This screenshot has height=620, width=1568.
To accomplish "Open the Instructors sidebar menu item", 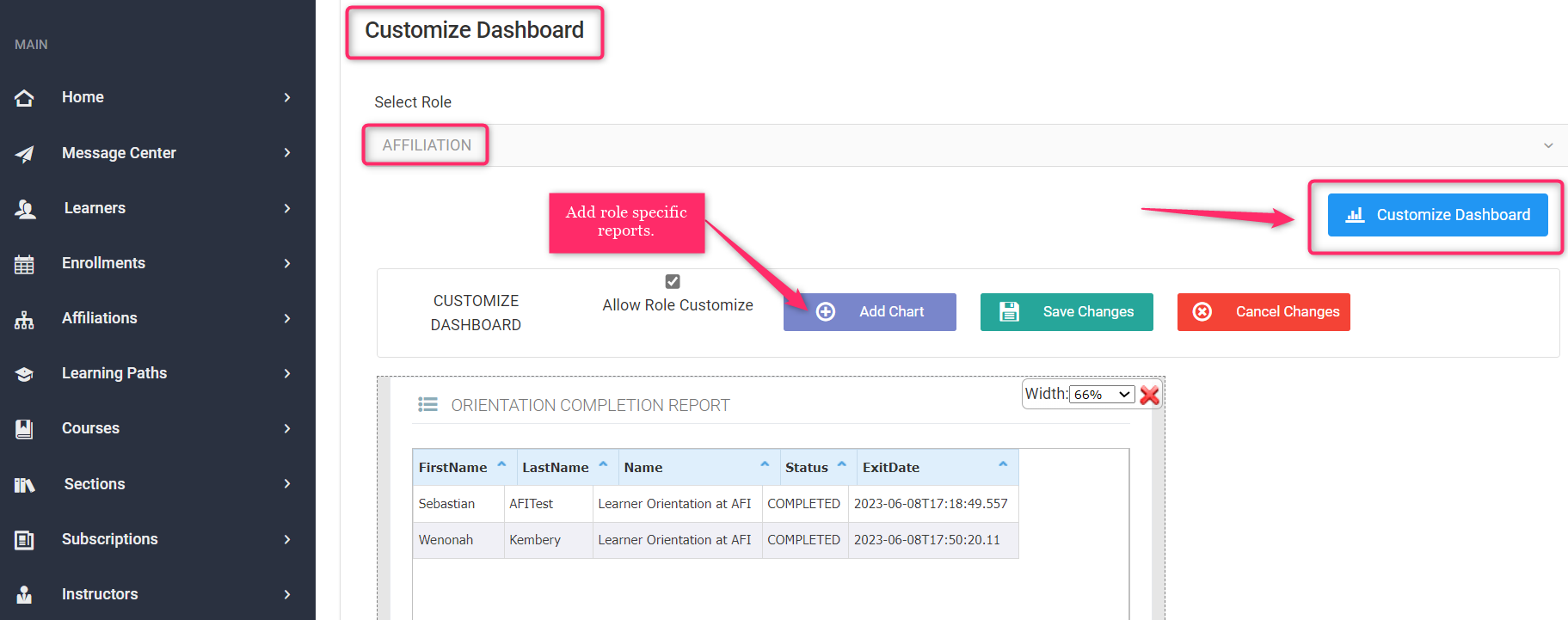I will tap(100, 594).
